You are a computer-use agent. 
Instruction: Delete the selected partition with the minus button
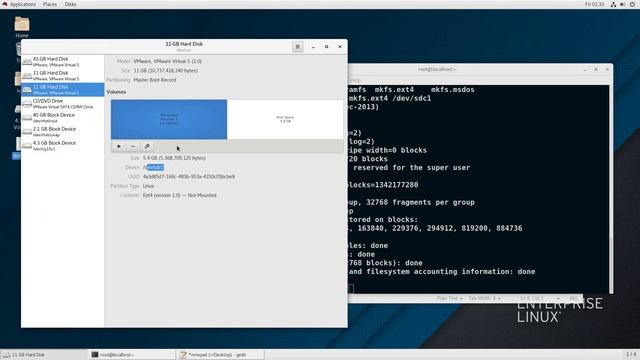[x=133, y=146]
